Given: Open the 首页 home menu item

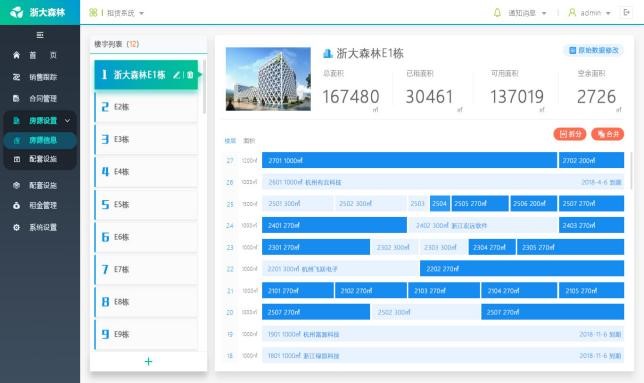Looking at the screenshot, I should [40, 55].
